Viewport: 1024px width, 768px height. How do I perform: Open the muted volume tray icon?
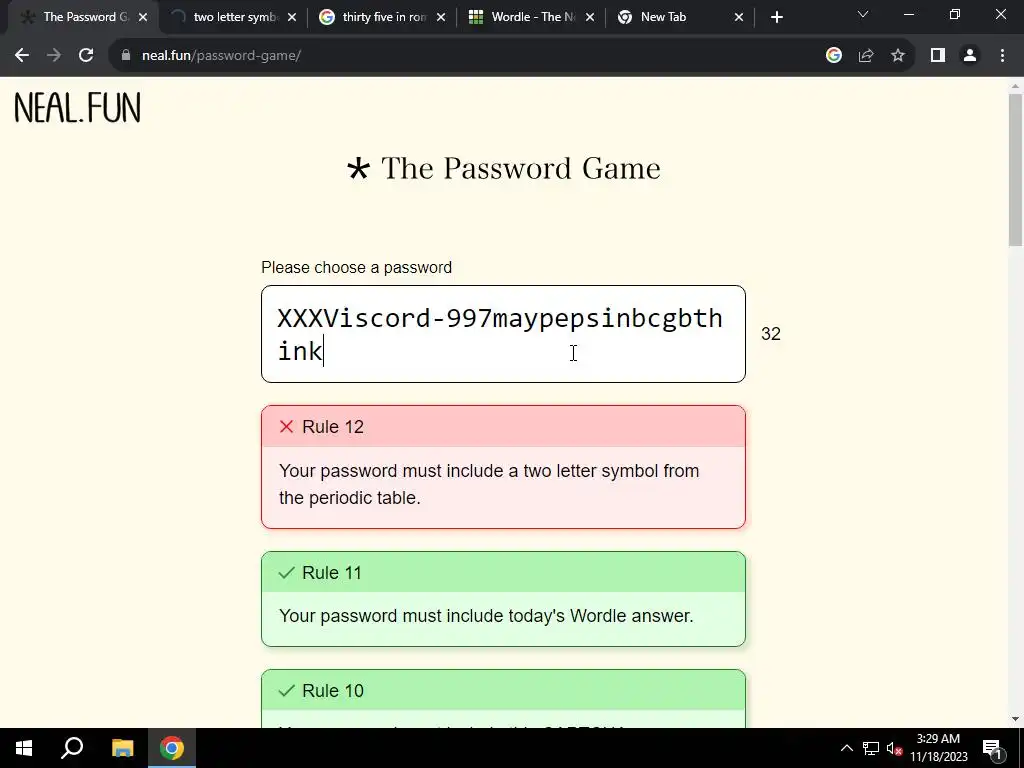(895, 748)
